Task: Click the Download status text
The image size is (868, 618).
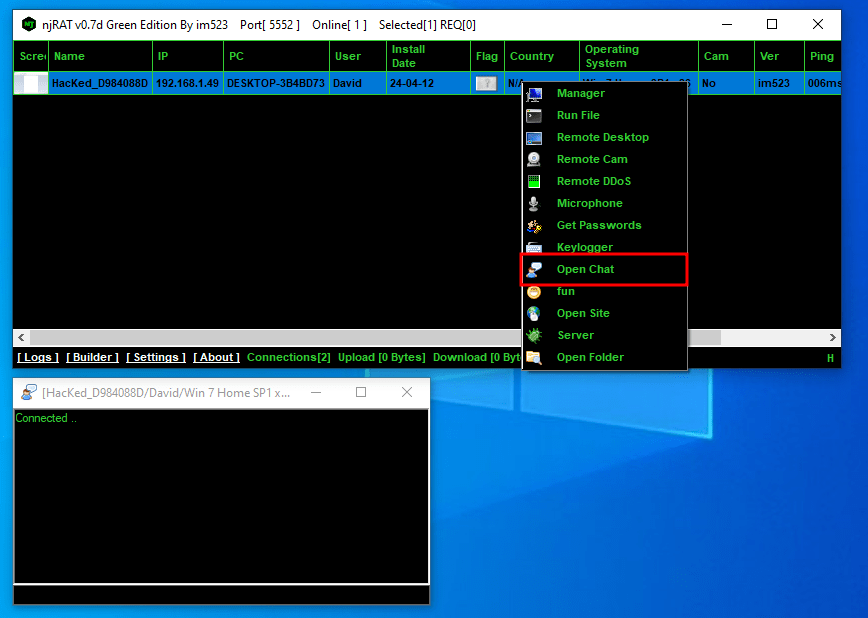Action: 477,357
